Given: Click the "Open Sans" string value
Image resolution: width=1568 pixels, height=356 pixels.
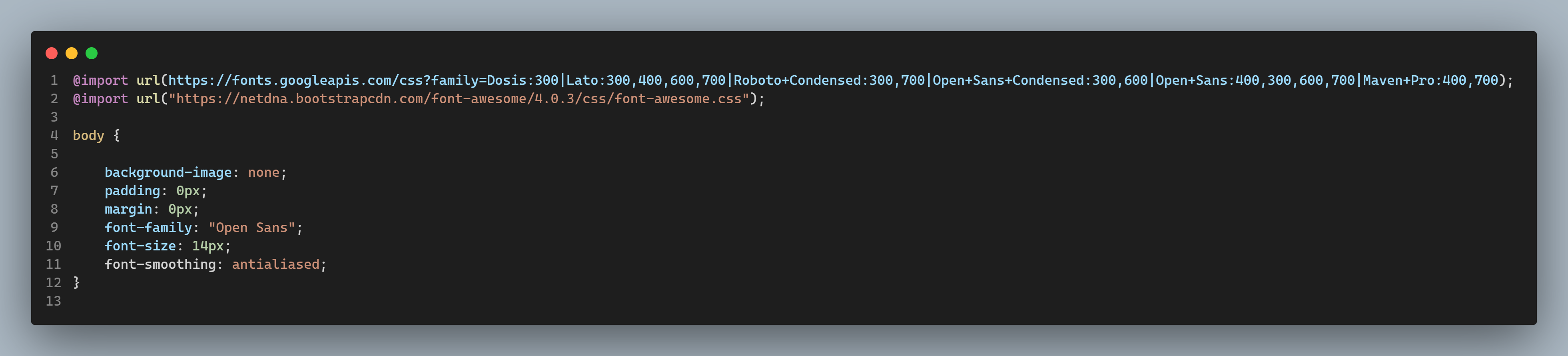Looking at the screenshot, I should pyautogui.click(x=251, y=227).
